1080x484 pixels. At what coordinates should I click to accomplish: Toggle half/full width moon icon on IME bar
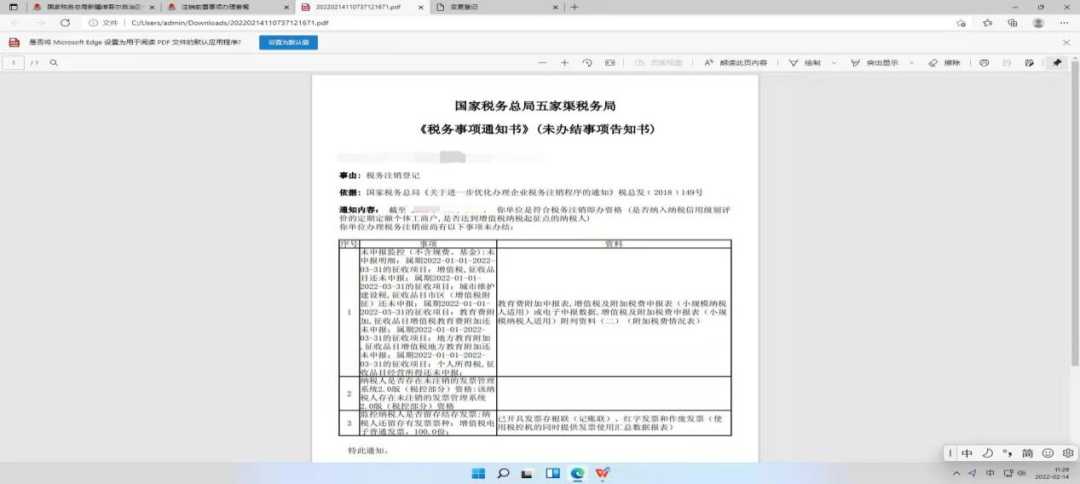point(987,453)
